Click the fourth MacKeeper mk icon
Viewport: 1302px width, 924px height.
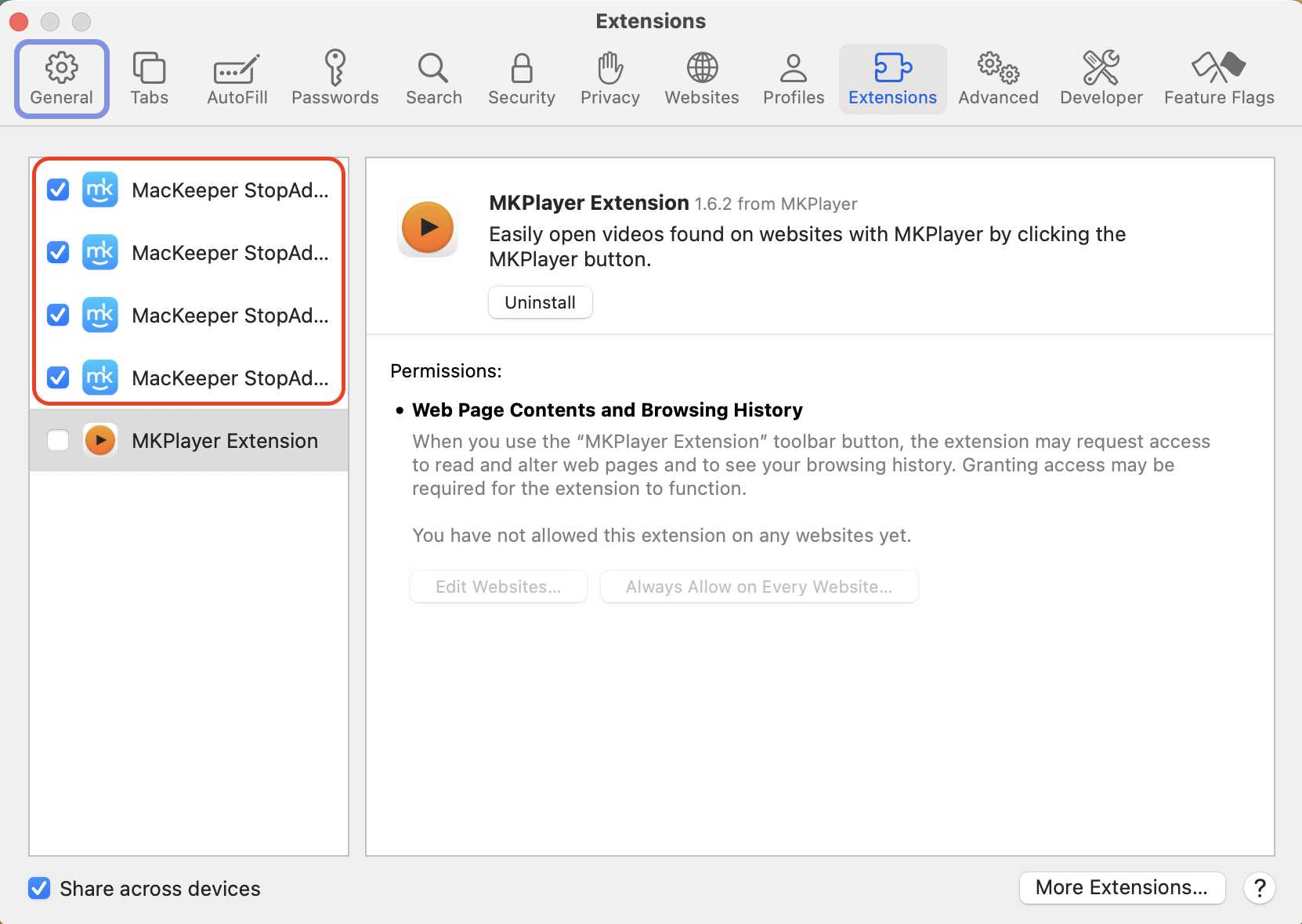point(100,377)
